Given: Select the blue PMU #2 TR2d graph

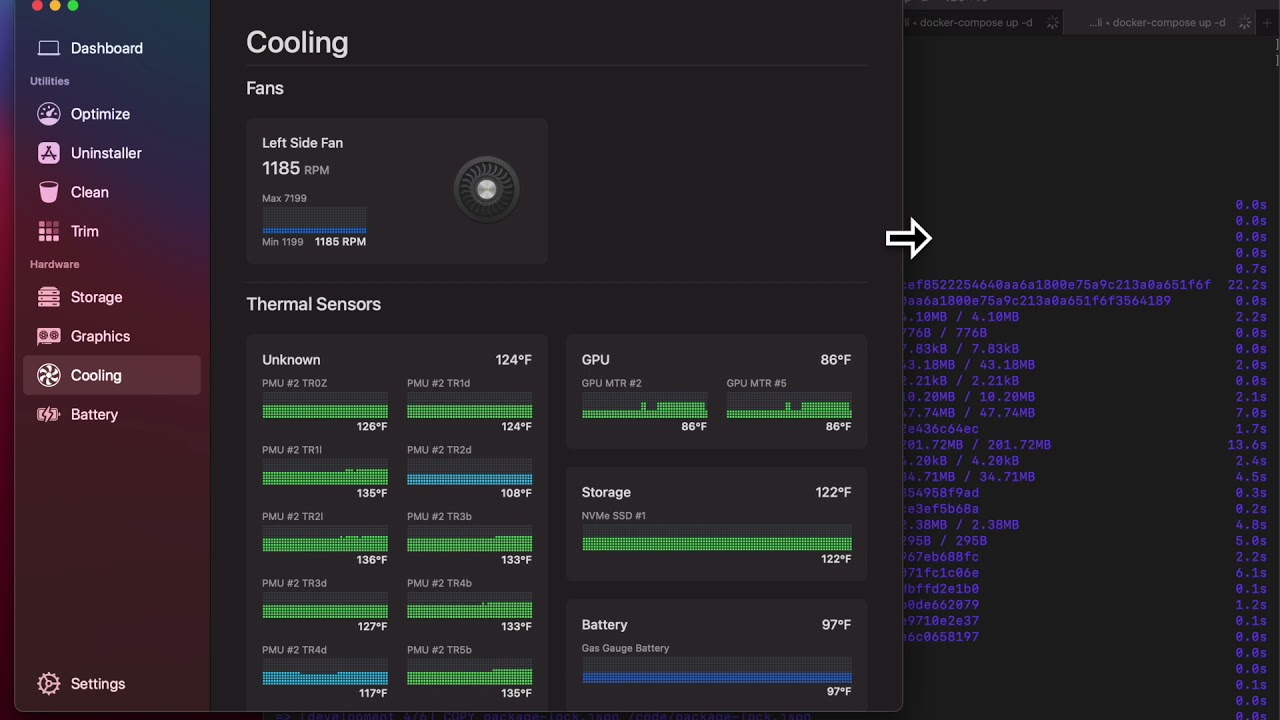Looking at the screenshot, I should point(470,472).
